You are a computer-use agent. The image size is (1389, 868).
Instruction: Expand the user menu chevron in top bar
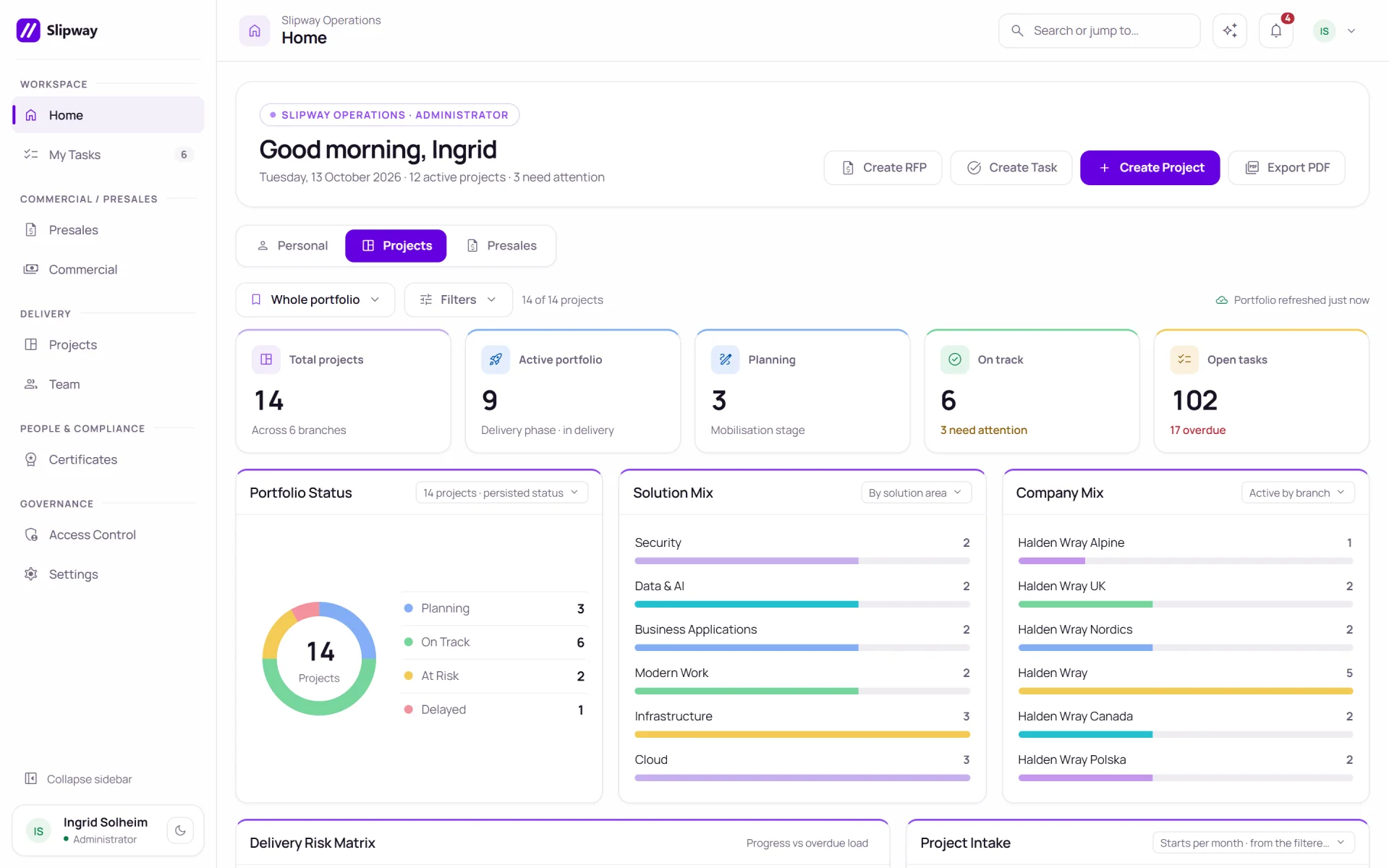coord(1351,31)
